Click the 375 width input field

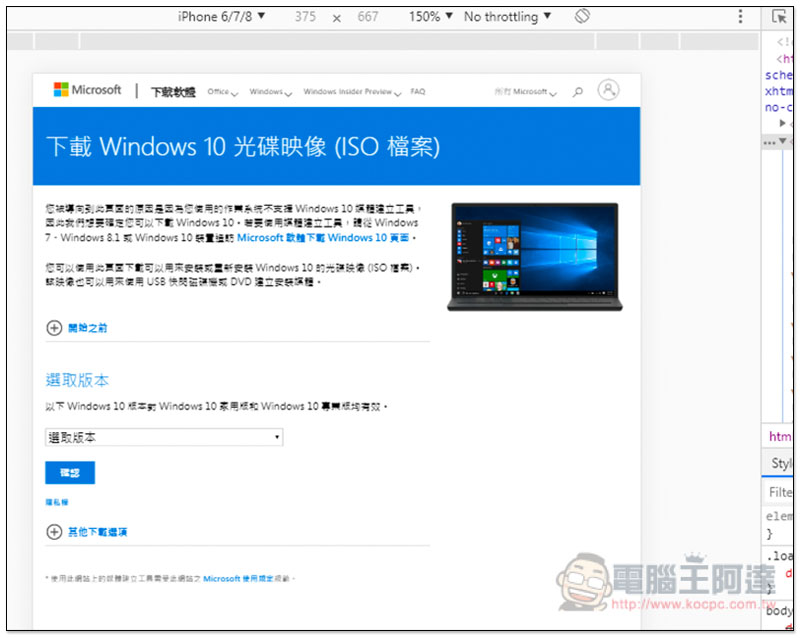point(305,17)
